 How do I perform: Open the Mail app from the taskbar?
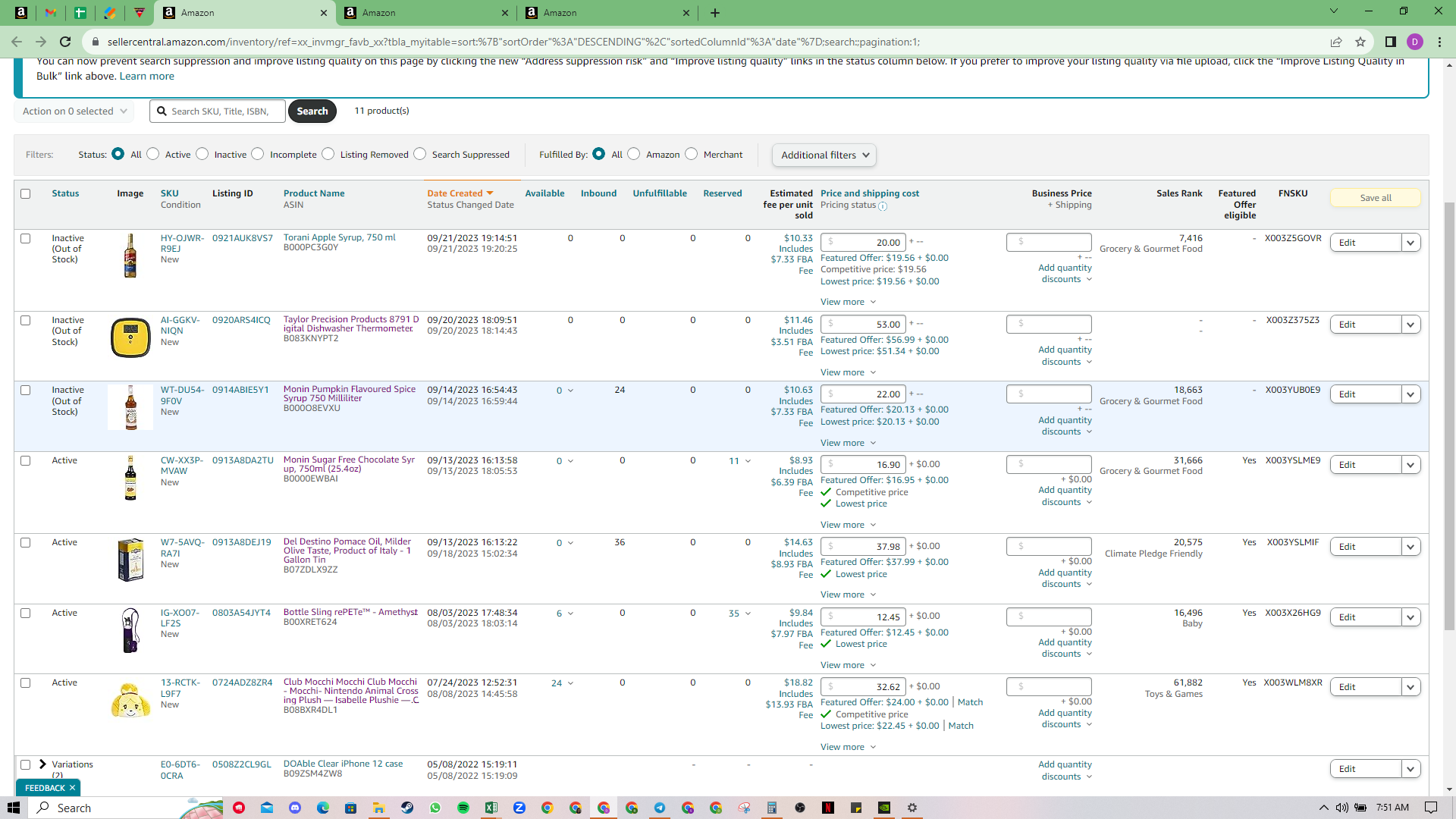[x=267, y=808]
